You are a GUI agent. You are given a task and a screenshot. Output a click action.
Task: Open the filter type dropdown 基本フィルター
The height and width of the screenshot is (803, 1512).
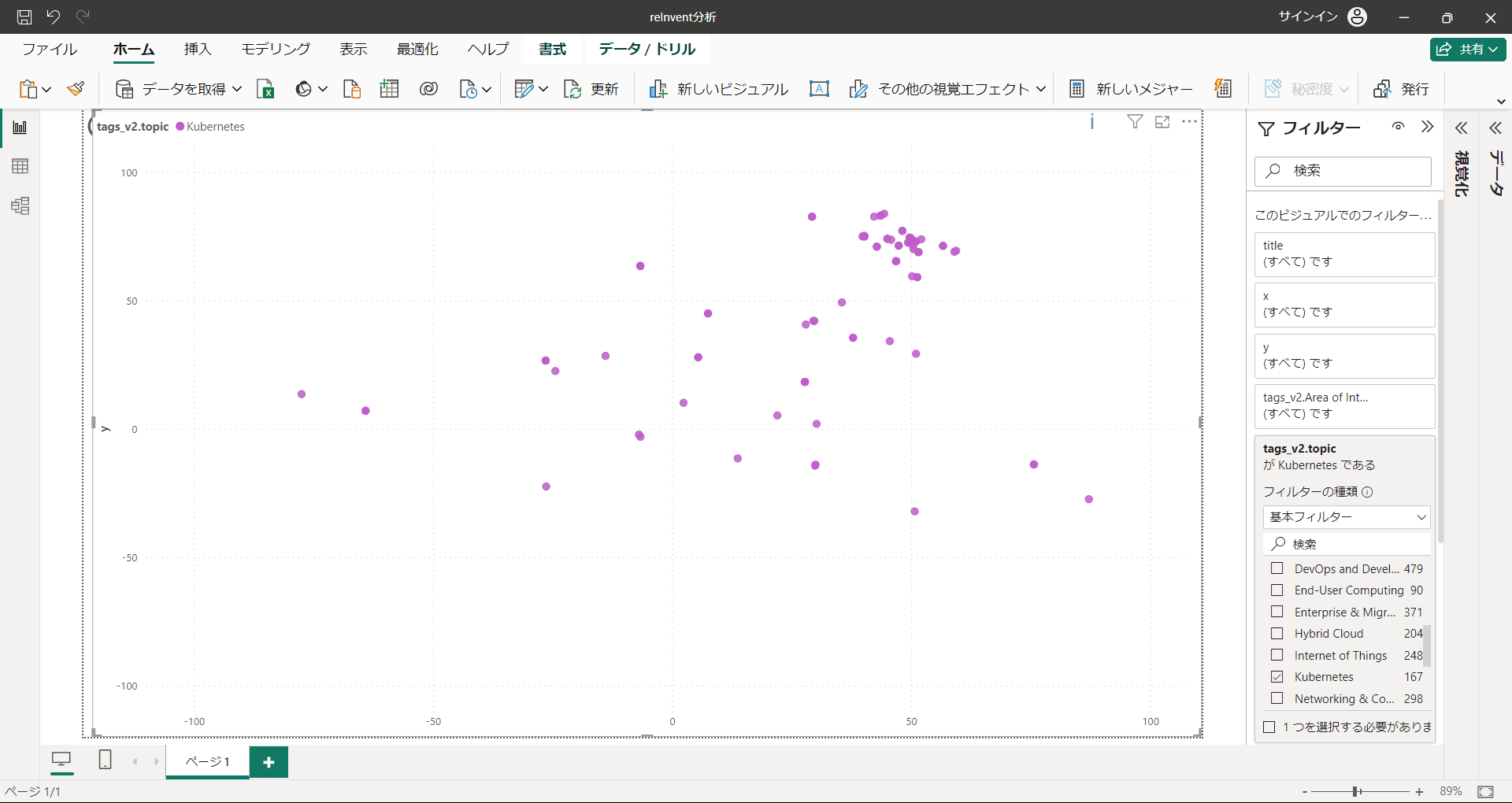coord(1347,517)
